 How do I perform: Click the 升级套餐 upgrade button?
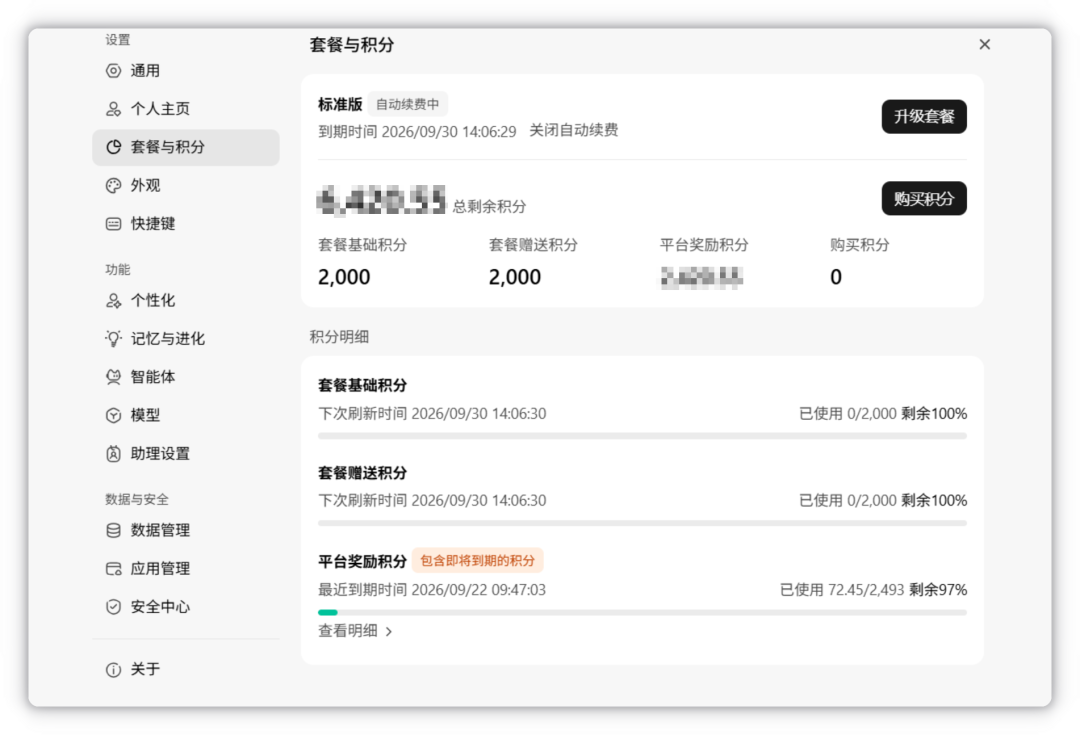[924, 116]
